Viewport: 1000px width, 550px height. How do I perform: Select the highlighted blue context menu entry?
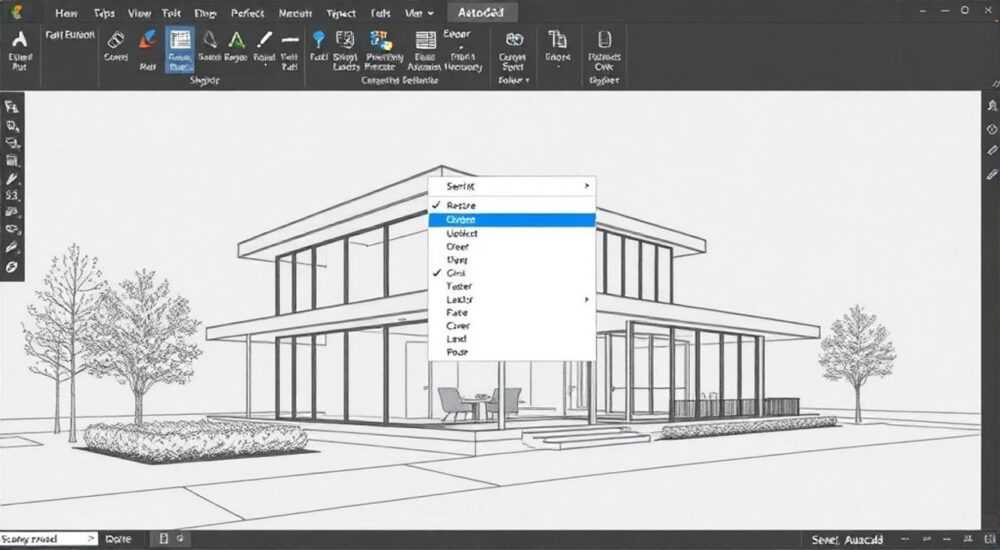(x=512, y=220)
